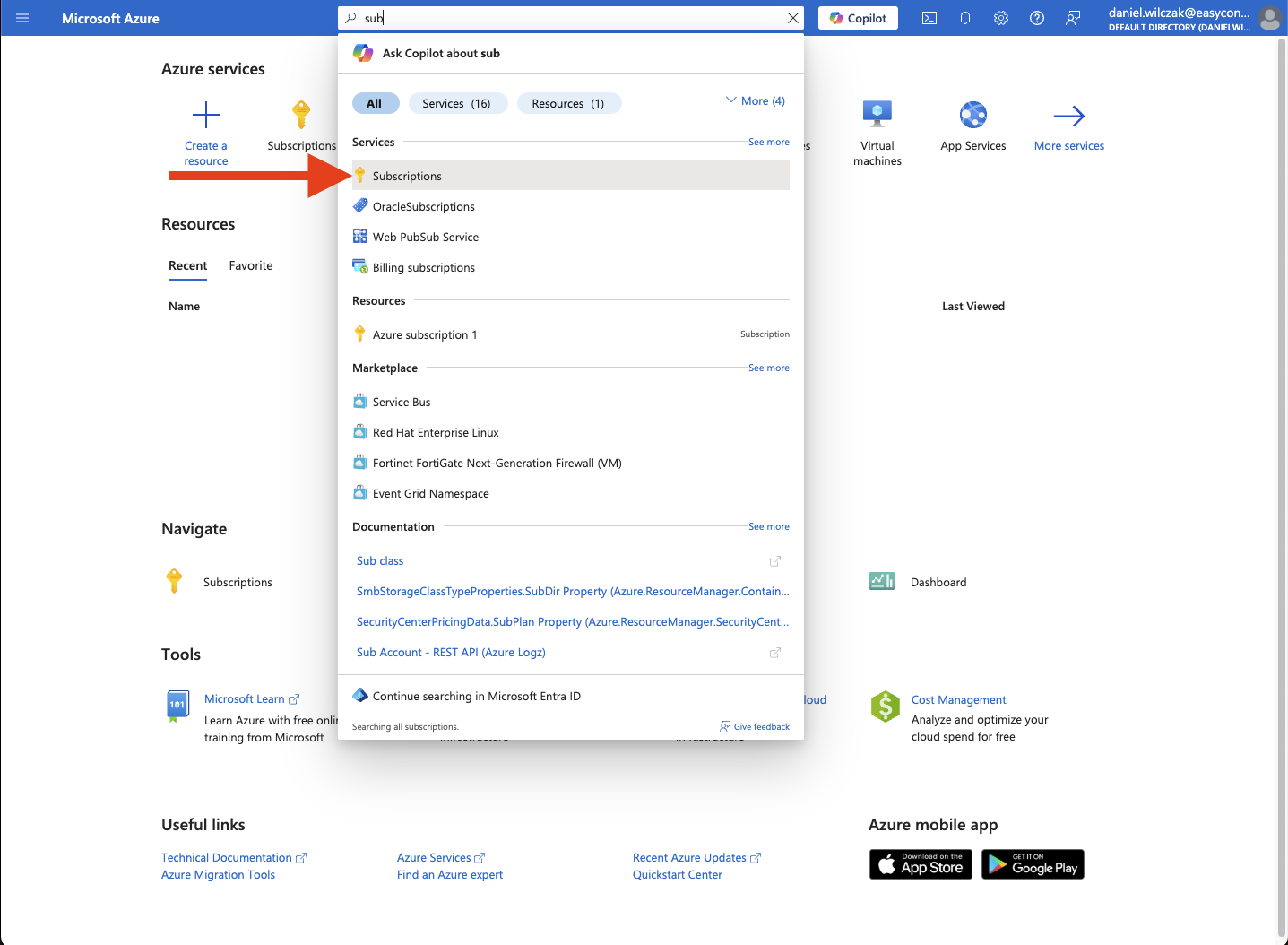The width and height of the screenshot is (1288, 945).
Task: Click the Copilot button
Action: 858,18
